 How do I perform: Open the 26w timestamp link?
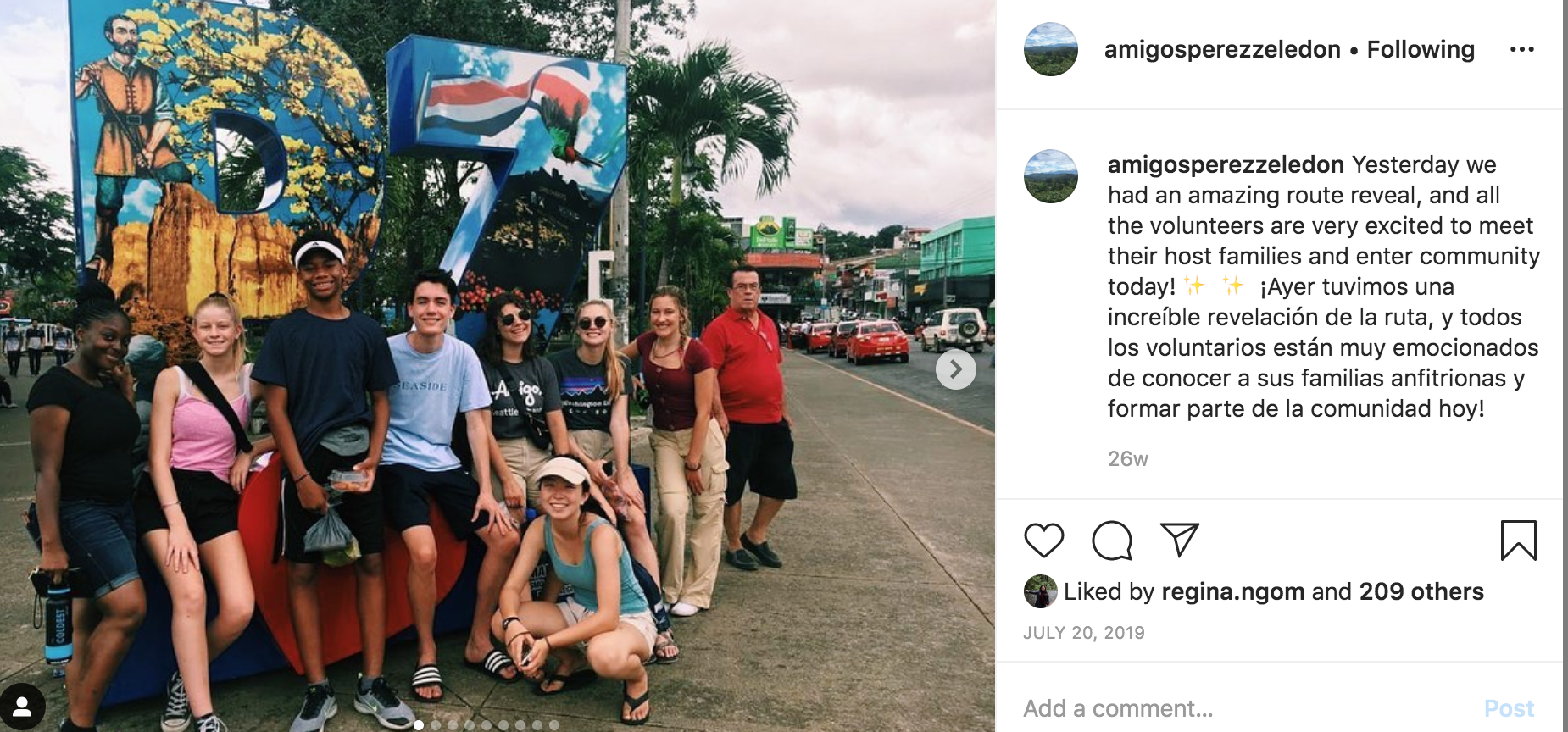(x=1128, y=458)
